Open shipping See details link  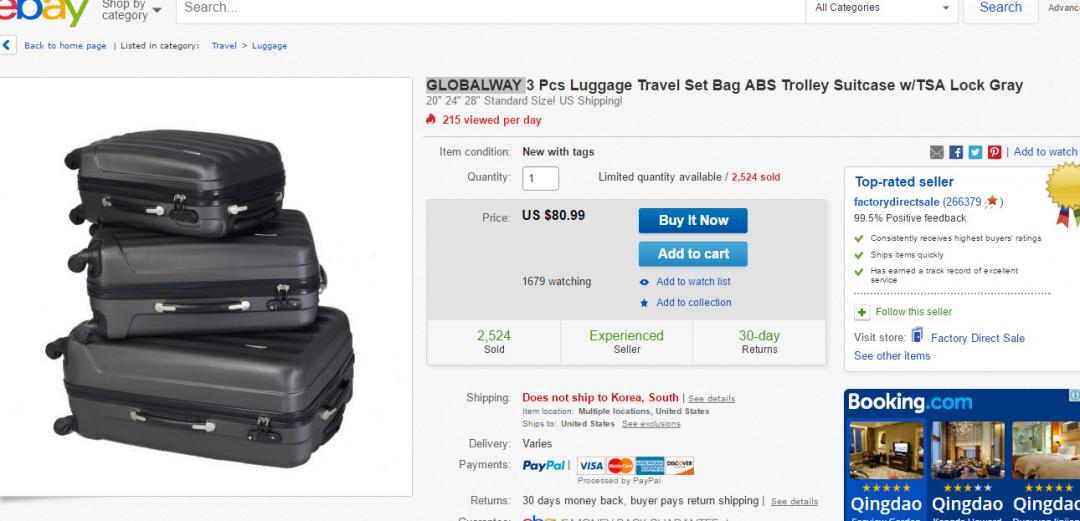[x=711, y=399]
